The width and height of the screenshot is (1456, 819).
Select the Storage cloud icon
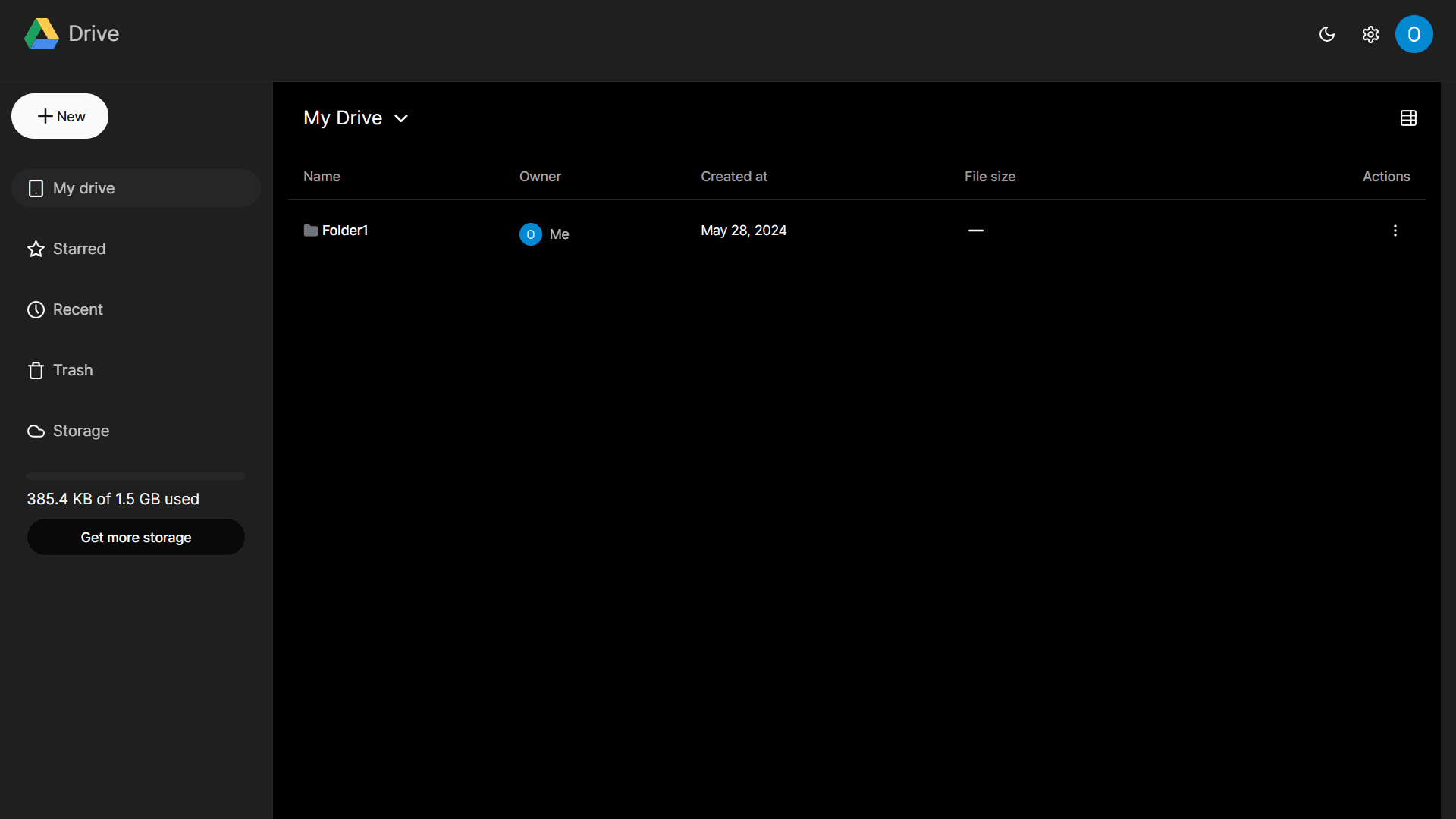point(35,431)
